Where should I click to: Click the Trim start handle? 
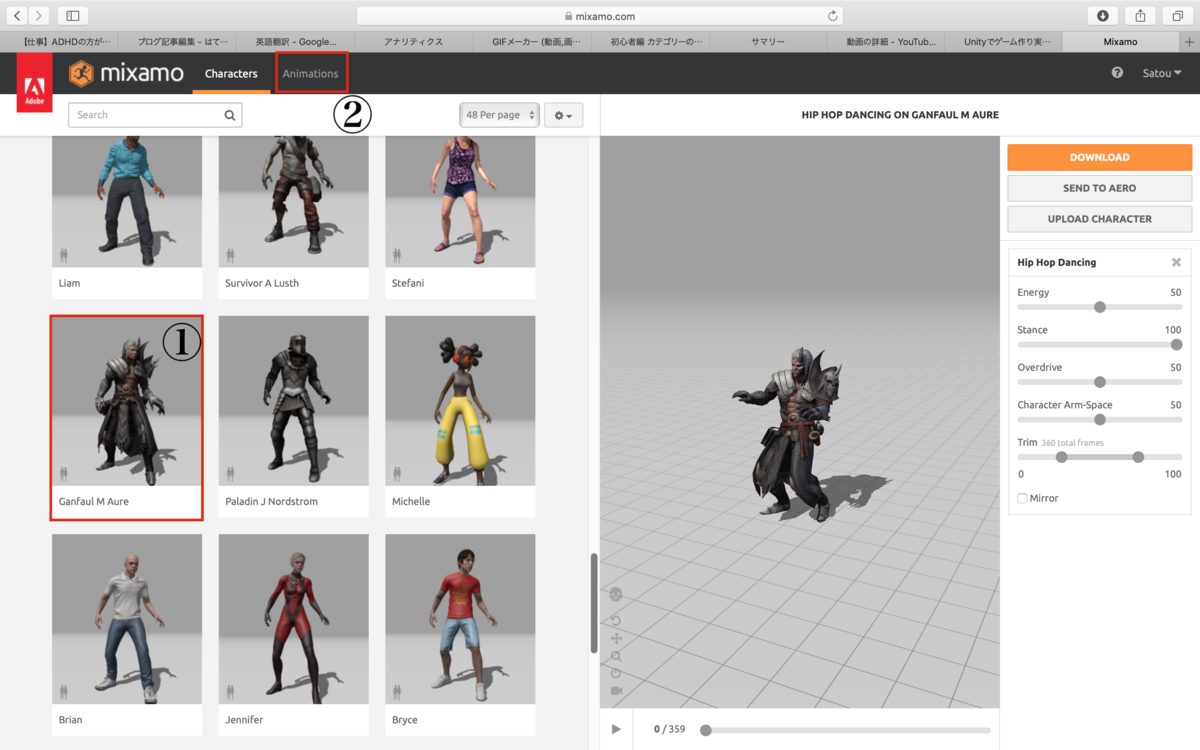coord(1061,457)
